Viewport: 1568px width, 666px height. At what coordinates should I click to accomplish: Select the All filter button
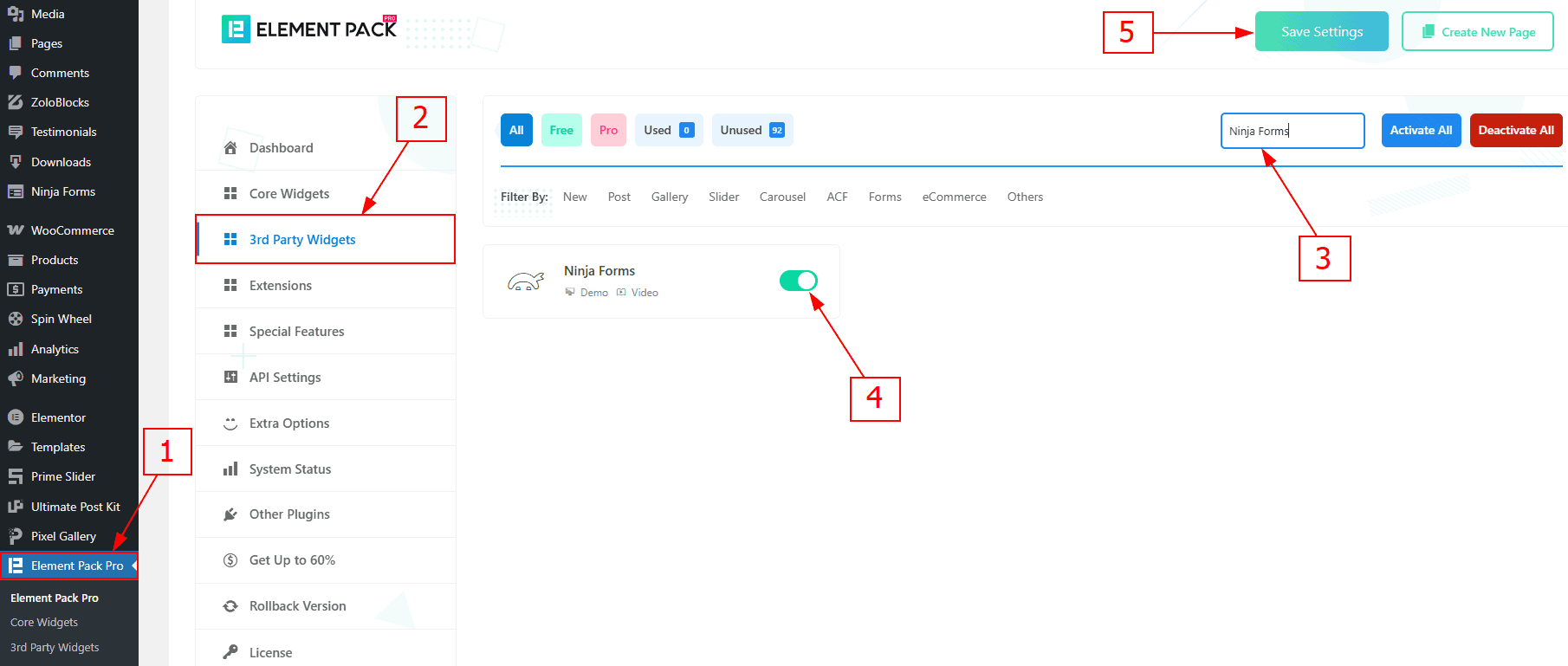click(516, 130)
